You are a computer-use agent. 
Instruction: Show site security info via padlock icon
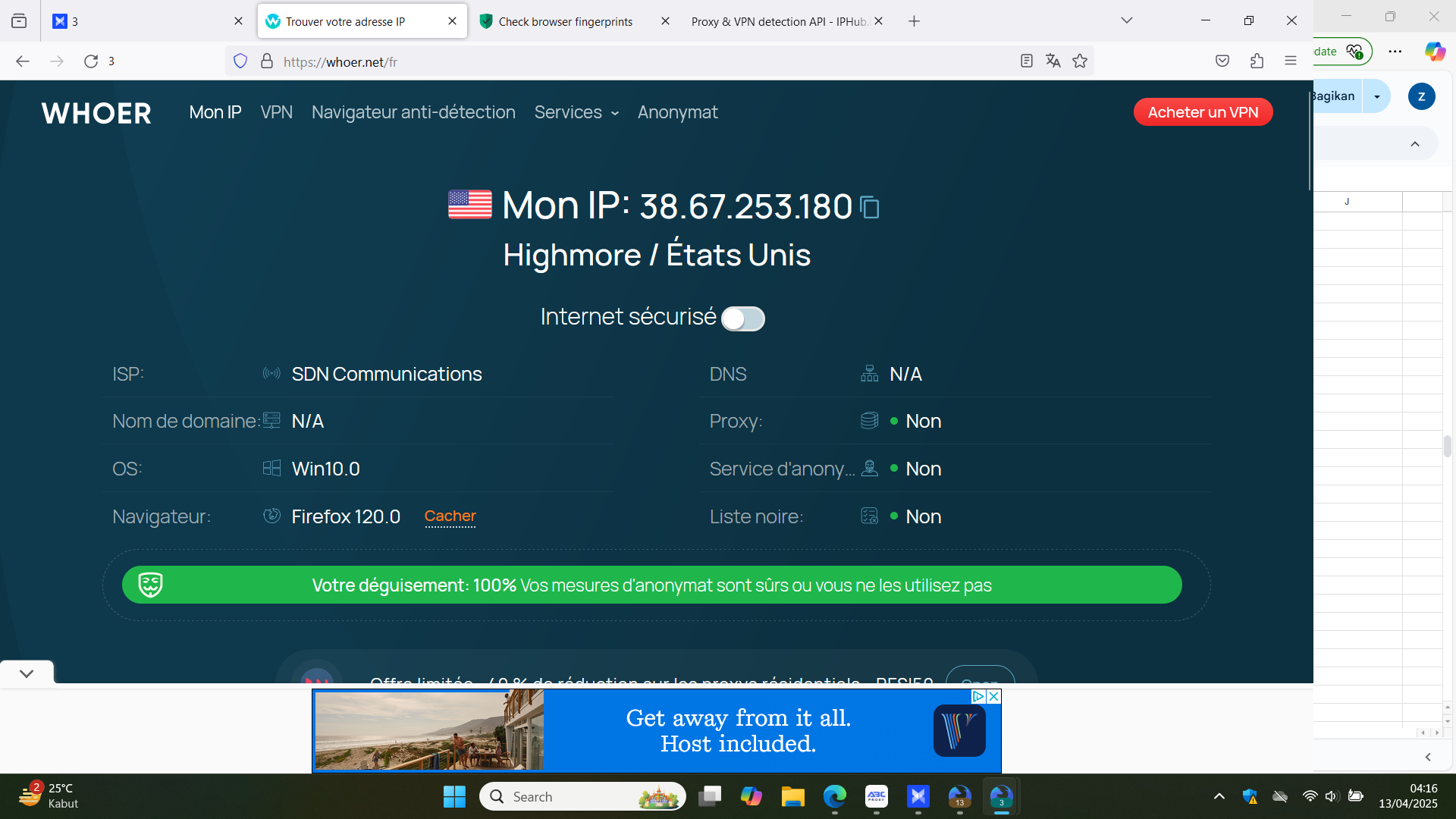tap(267, 61)
